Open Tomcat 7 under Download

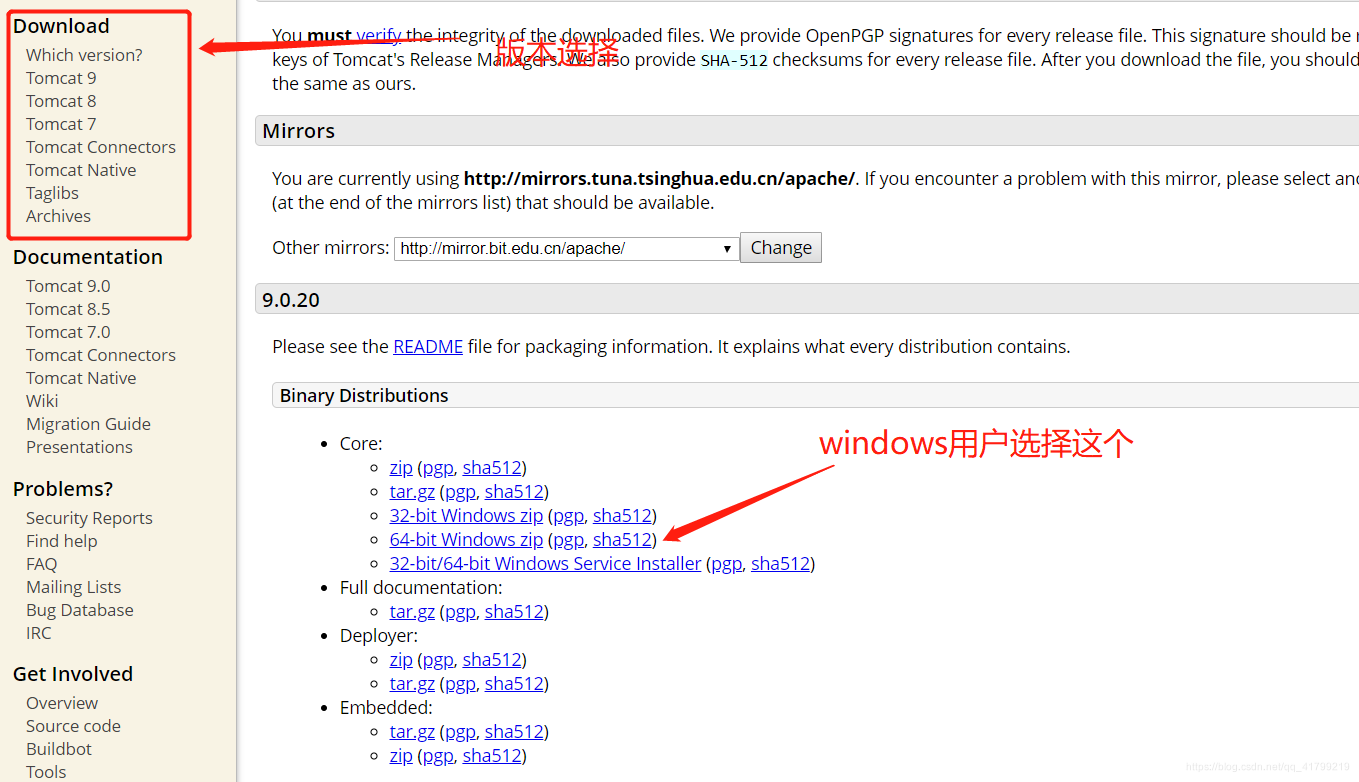pyautogui.click(x=61, y=124)
